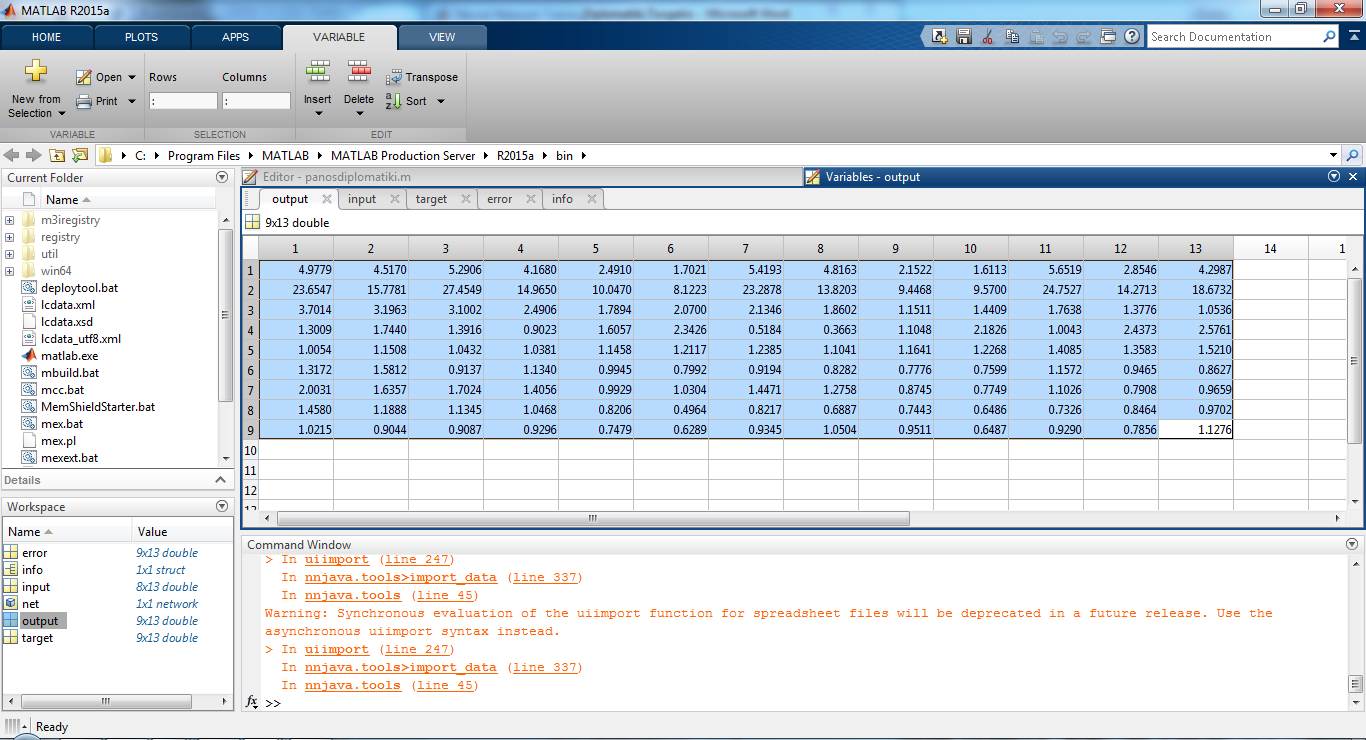Click the nnjava.tools>import_data link at bottom
Image resolution: width=1366 pixels, height=740 pixels.
tap(401, 667)
